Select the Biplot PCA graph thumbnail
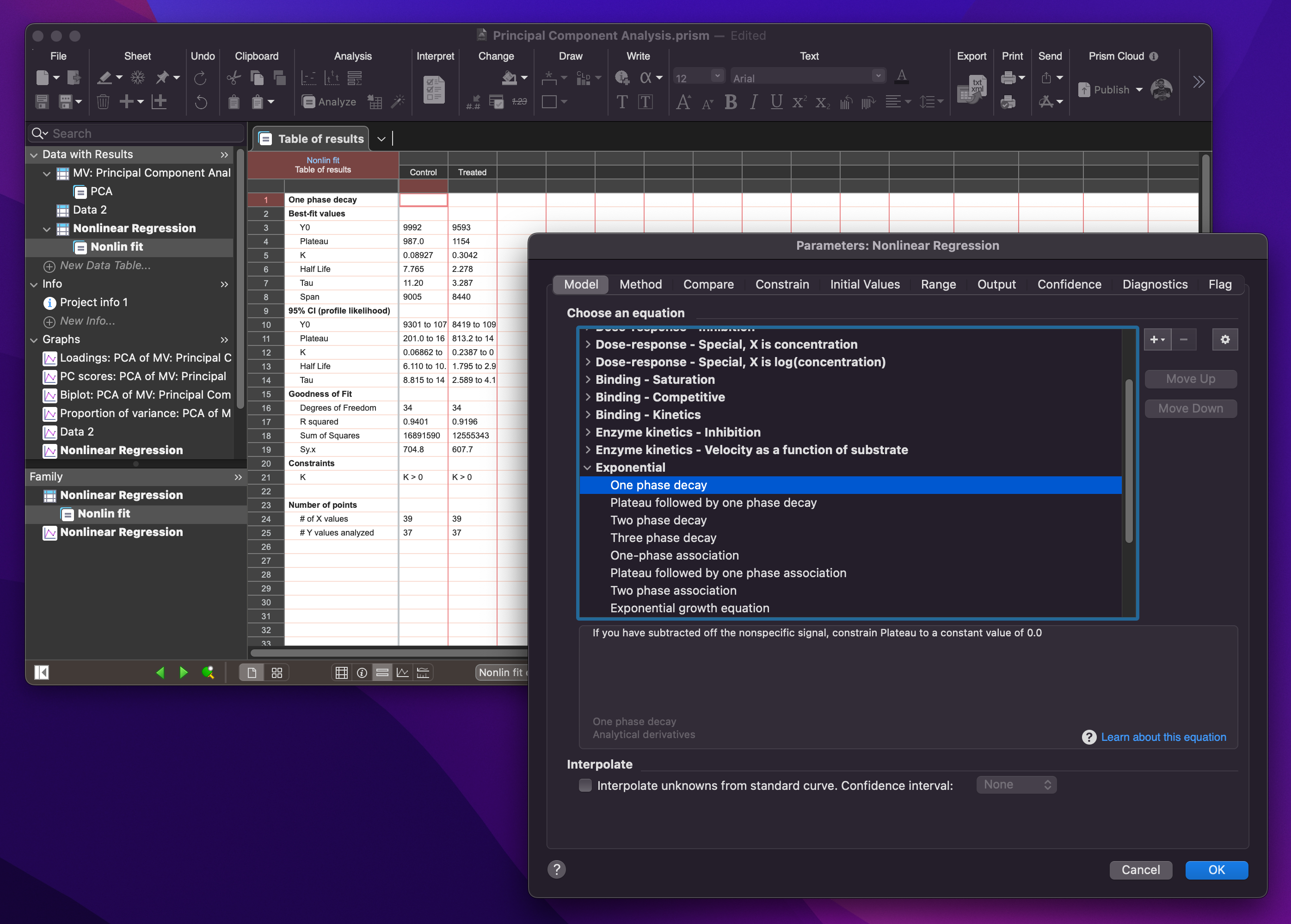This screenshot has width=1291, height=924. coord(49,393)
